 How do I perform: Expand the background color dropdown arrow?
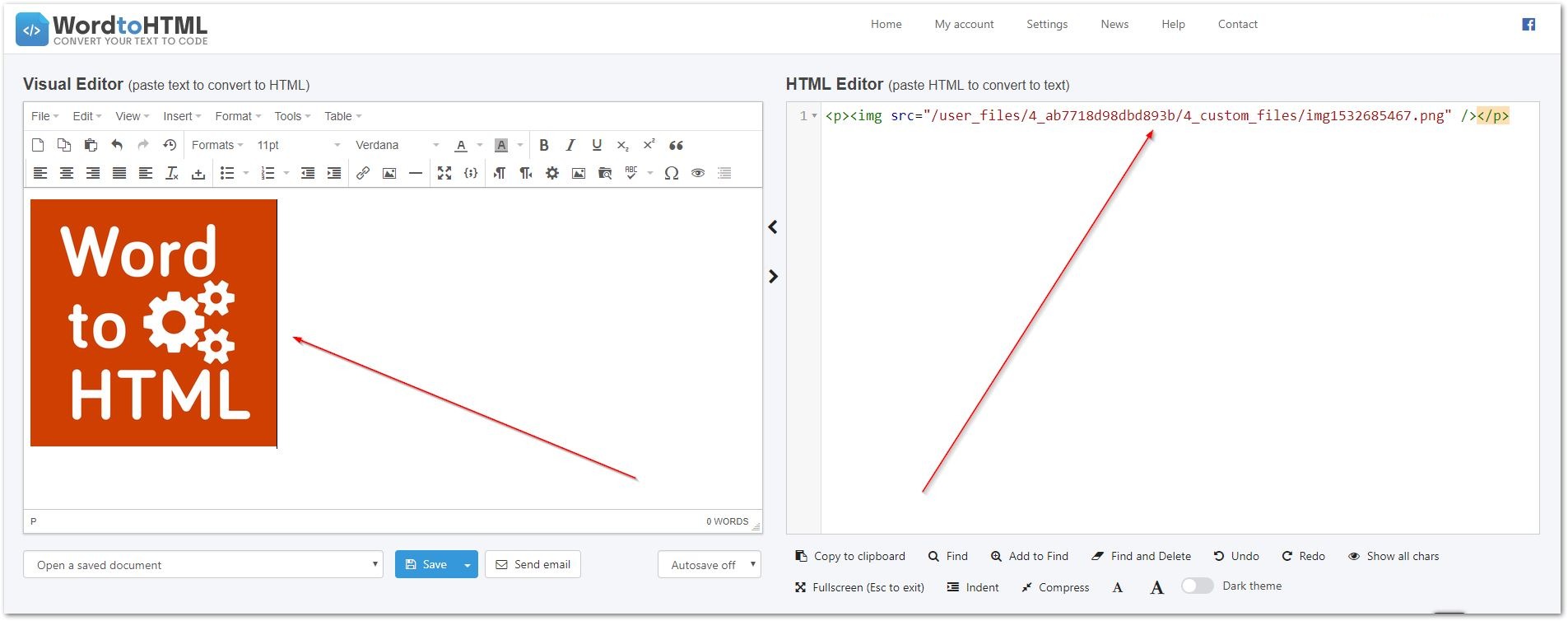[520, 145]
